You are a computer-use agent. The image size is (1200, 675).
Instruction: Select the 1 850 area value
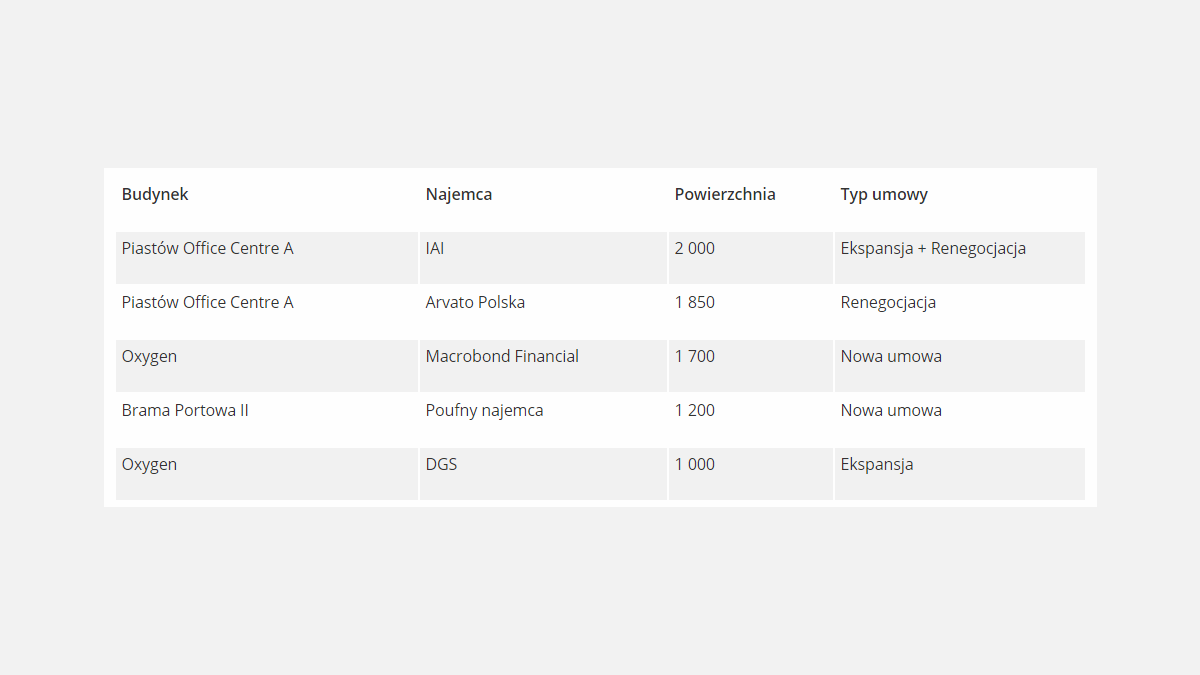695,302
